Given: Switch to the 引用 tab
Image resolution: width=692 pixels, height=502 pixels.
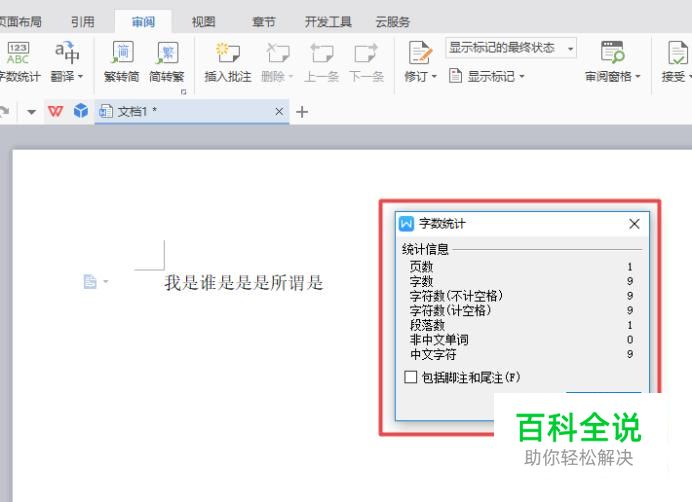Looking at the screenshot, I should pyautogui.click(x=83, y=22).
